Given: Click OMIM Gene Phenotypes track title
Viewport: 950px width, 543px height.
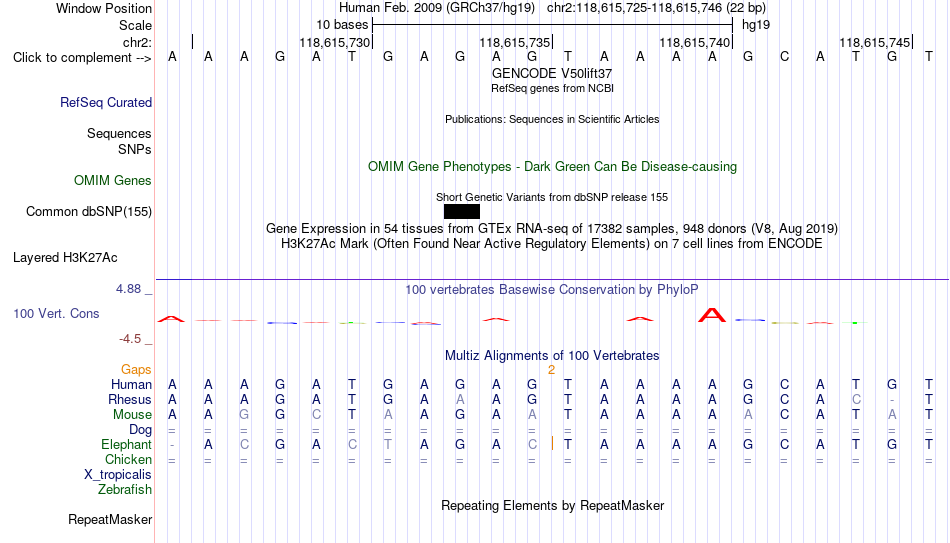Looking at the screenshot, I should click(552, 167).
